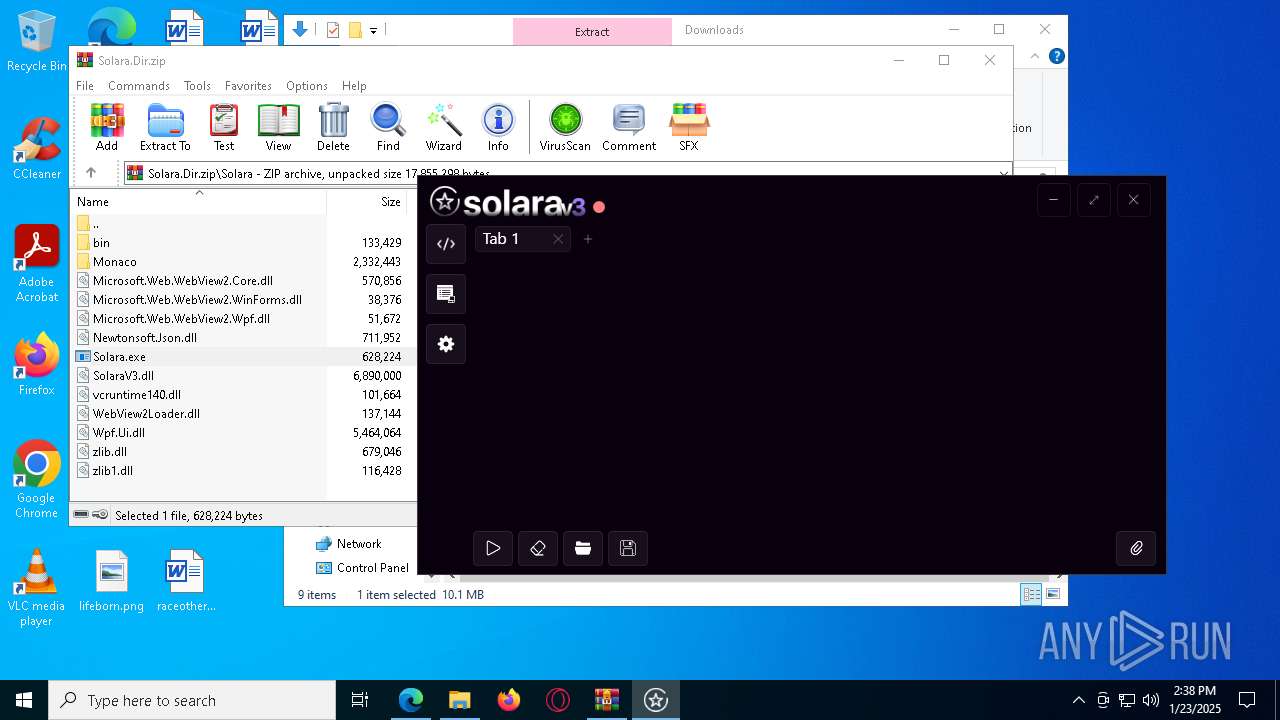Save the script with floppy icon
The height and width of the screenshot is (720, 1280).
(x=628, y=548)
